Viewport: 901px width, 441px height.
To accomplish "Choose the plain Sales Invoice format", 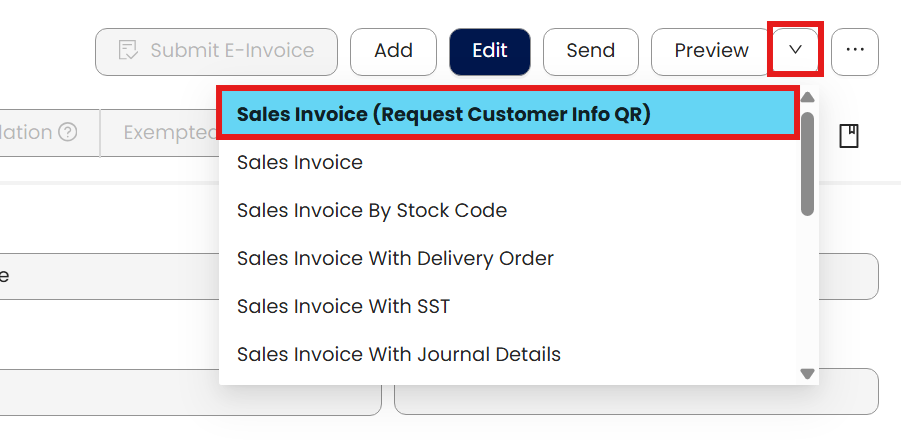I will click(x=300, y=162).
